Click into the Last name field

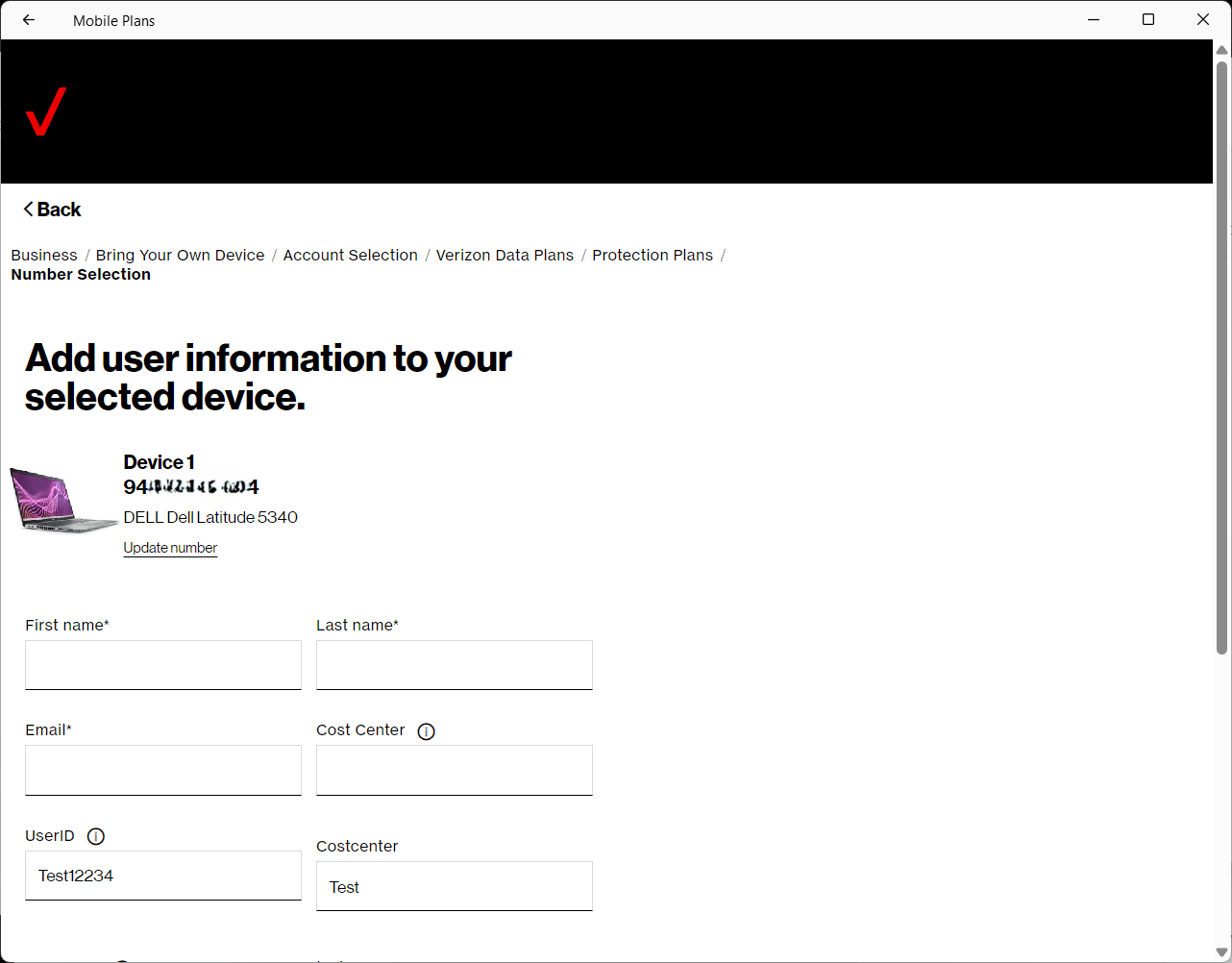(454, 665)
